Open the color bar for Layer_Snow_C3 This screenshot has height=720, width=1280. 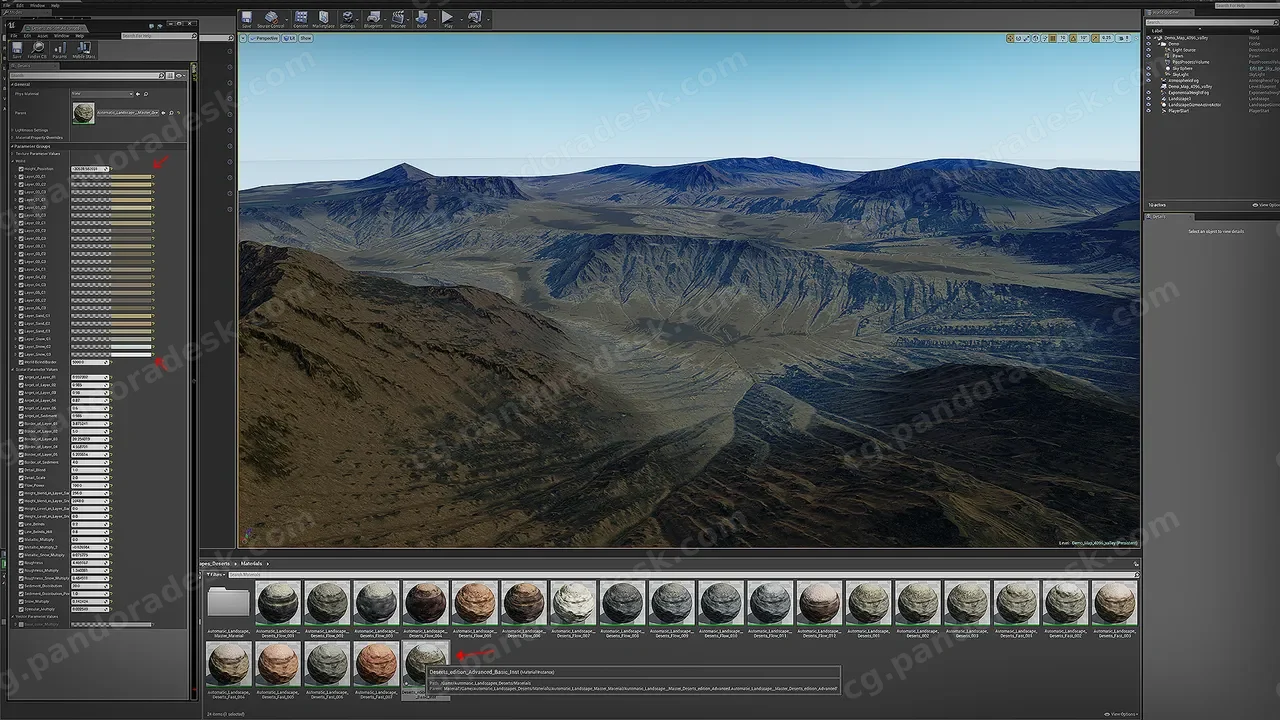[111, 354]
